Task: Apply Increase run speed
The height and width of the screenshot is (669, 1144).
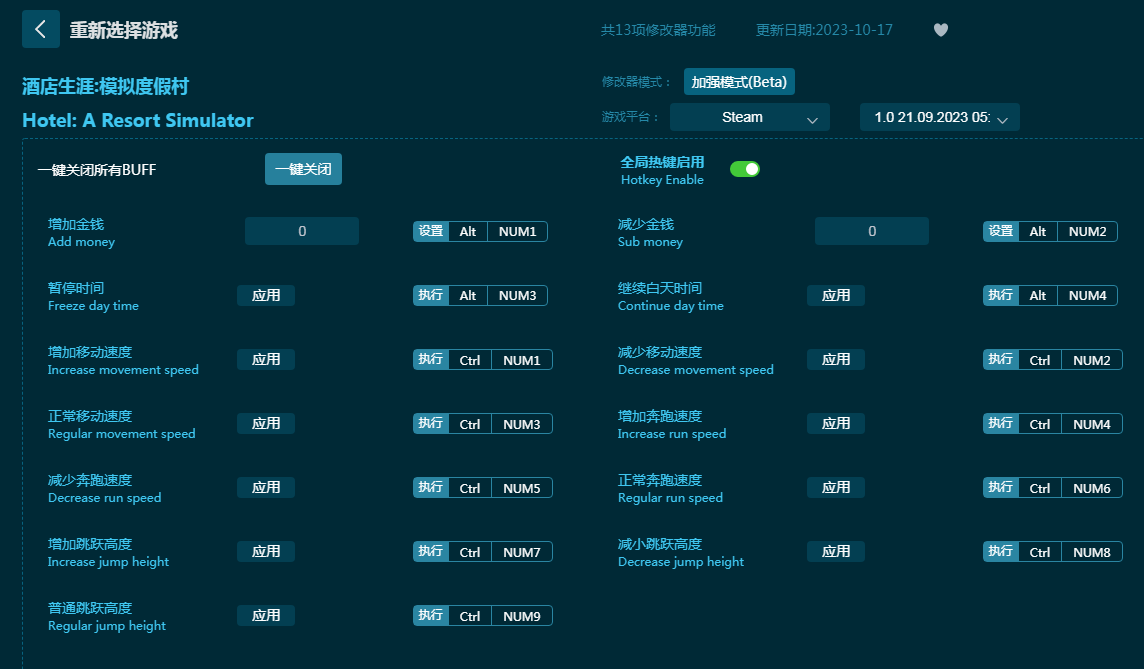Action: (835, 424)
